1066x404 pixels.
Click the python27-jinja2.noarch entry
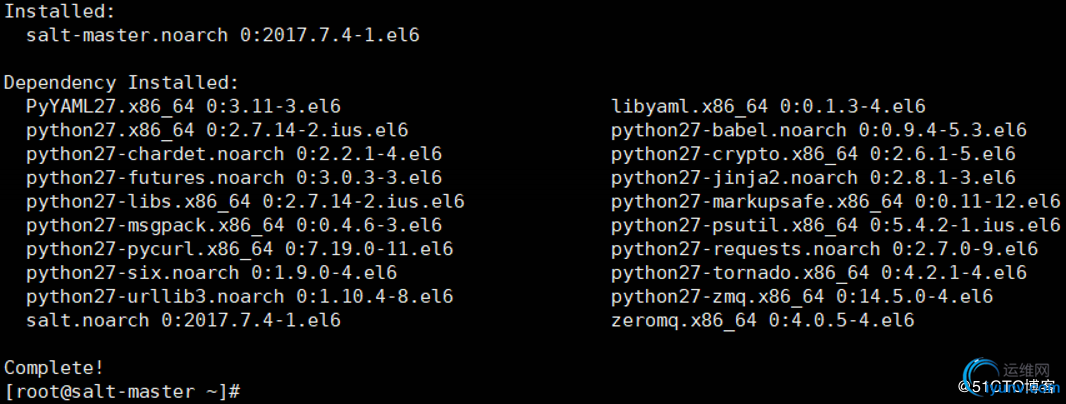(x=813, y=178)
